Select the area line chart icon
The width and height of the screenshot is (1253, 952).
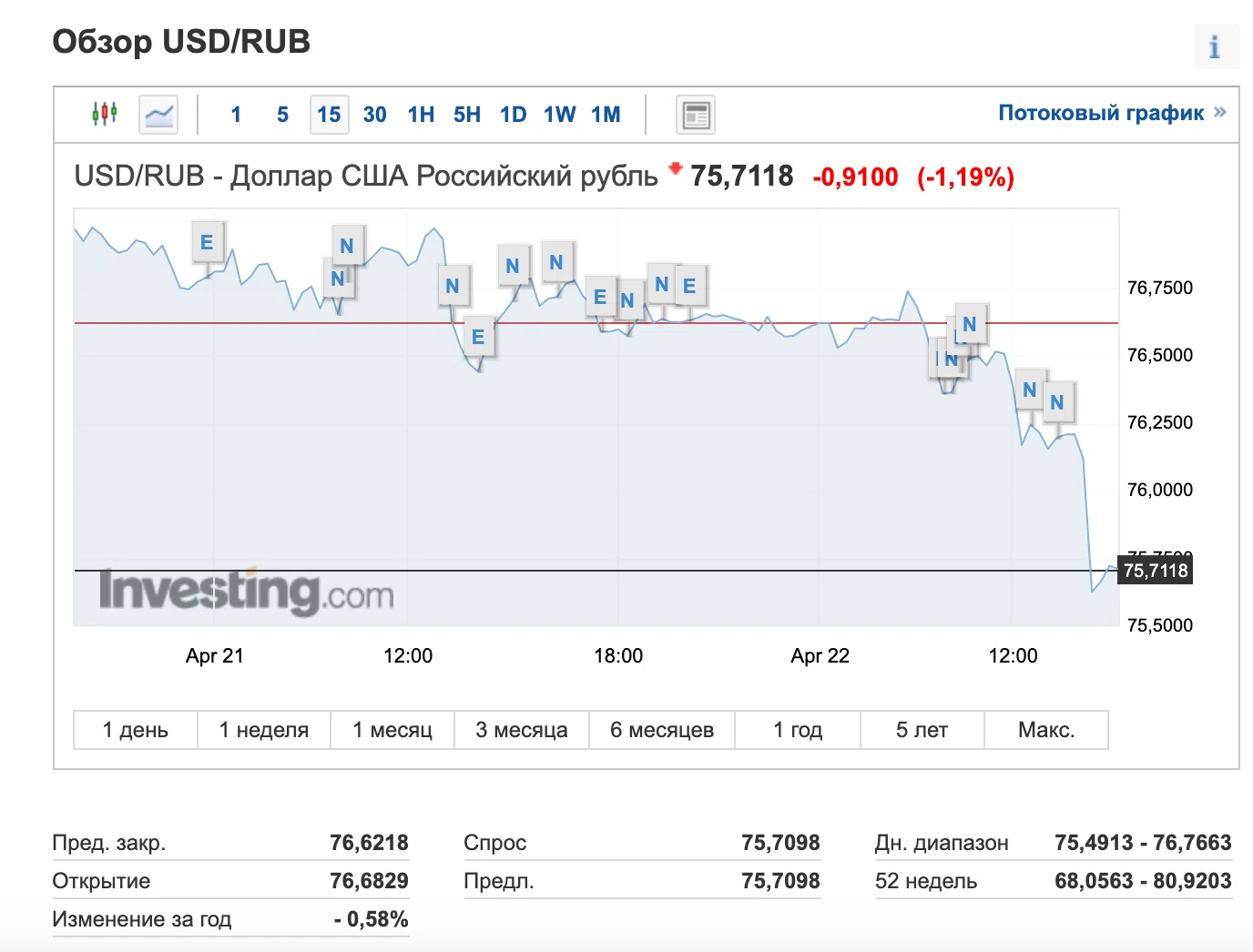click(x=158, y=115)
